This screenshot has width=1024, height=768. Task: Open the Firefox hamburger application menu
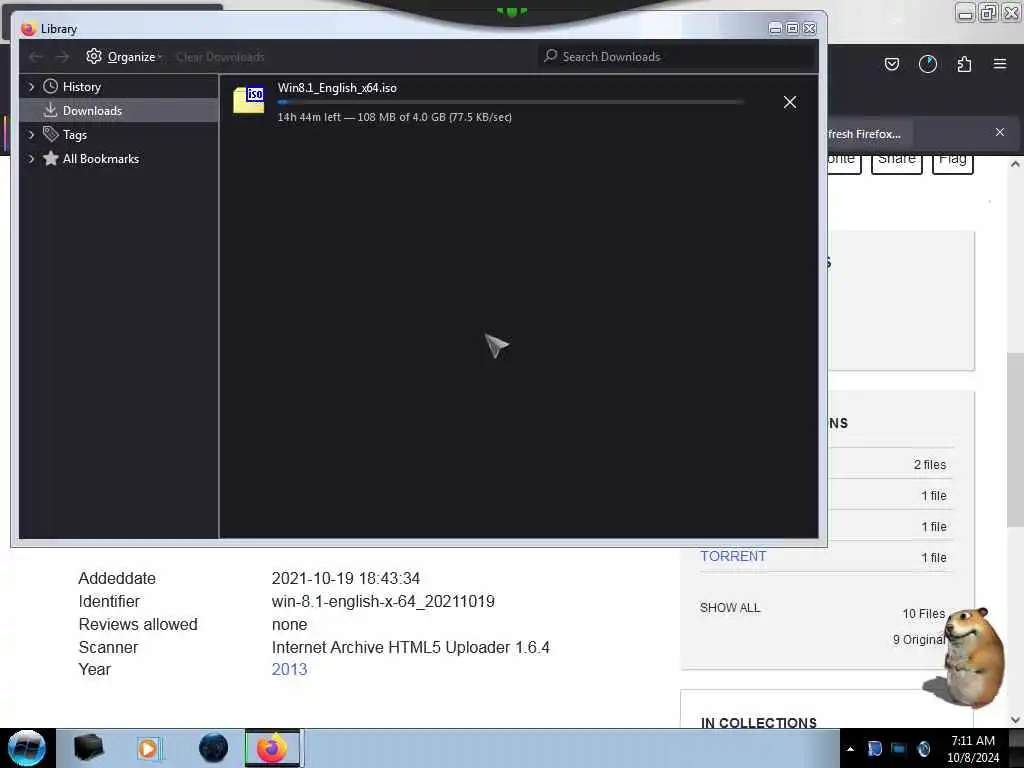pos(1000,63)
